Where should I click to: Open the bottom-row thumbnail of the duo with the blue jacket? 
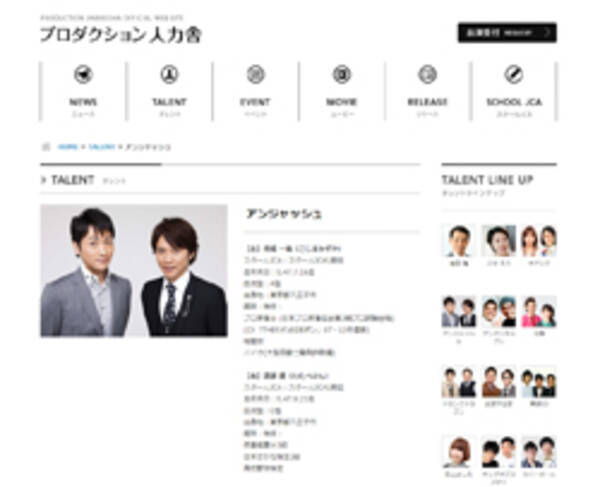tap(539, 452)
